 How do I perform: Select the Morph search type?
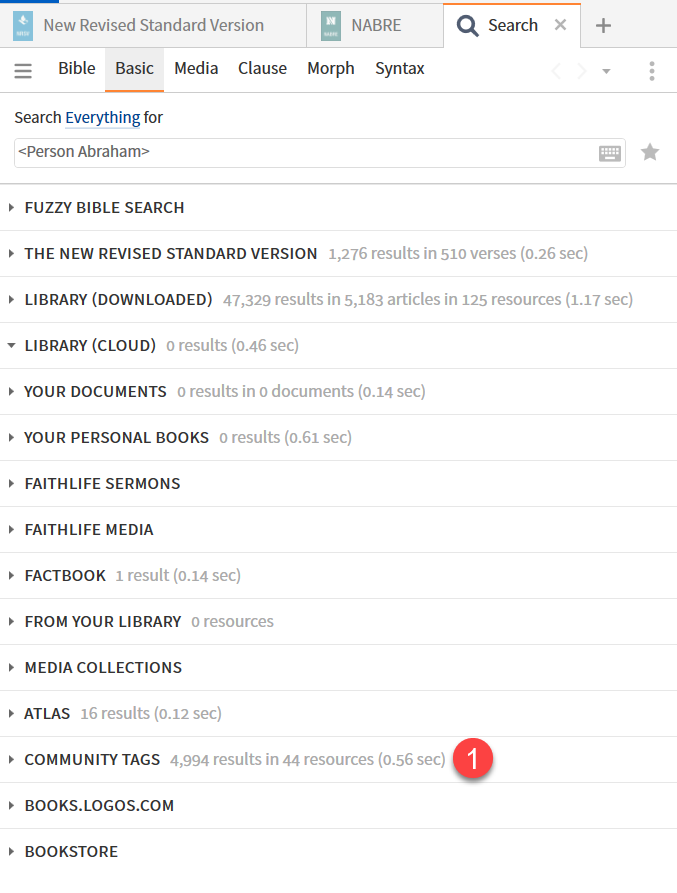pos(331,68)
